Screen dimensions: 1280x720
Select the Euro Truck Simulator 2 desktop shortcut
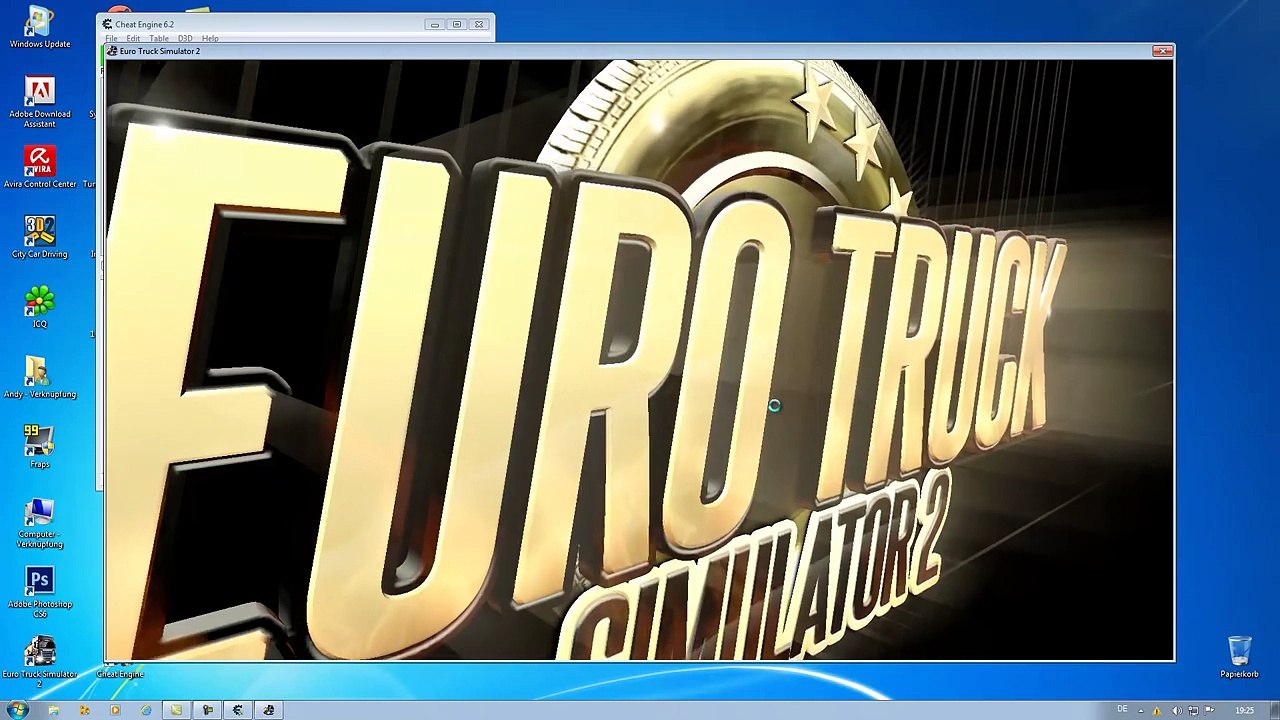(x=40, y=663)
